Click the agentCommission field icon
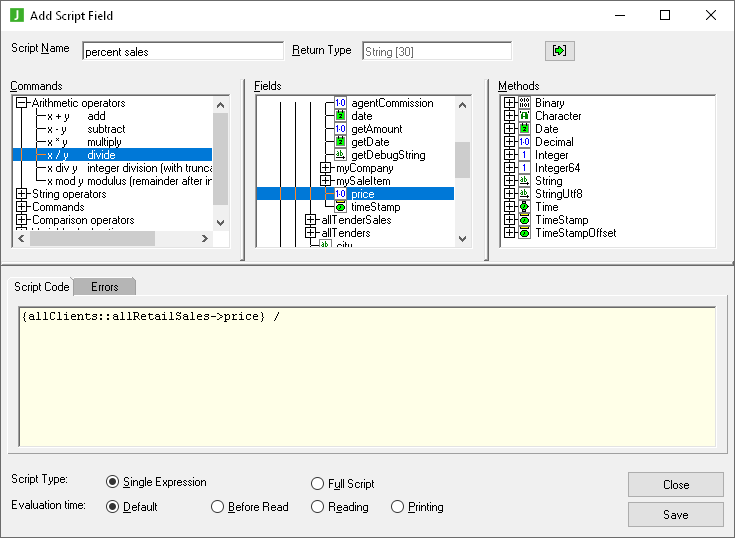Viewport: 735px width, 538px height. pyautogui.click(x=340, y=103)
